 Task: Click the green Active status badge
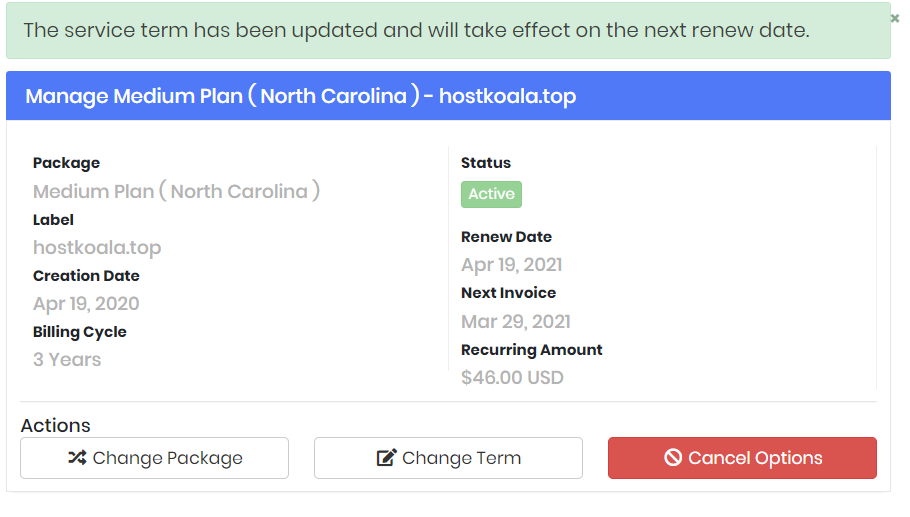pos(492,194)
